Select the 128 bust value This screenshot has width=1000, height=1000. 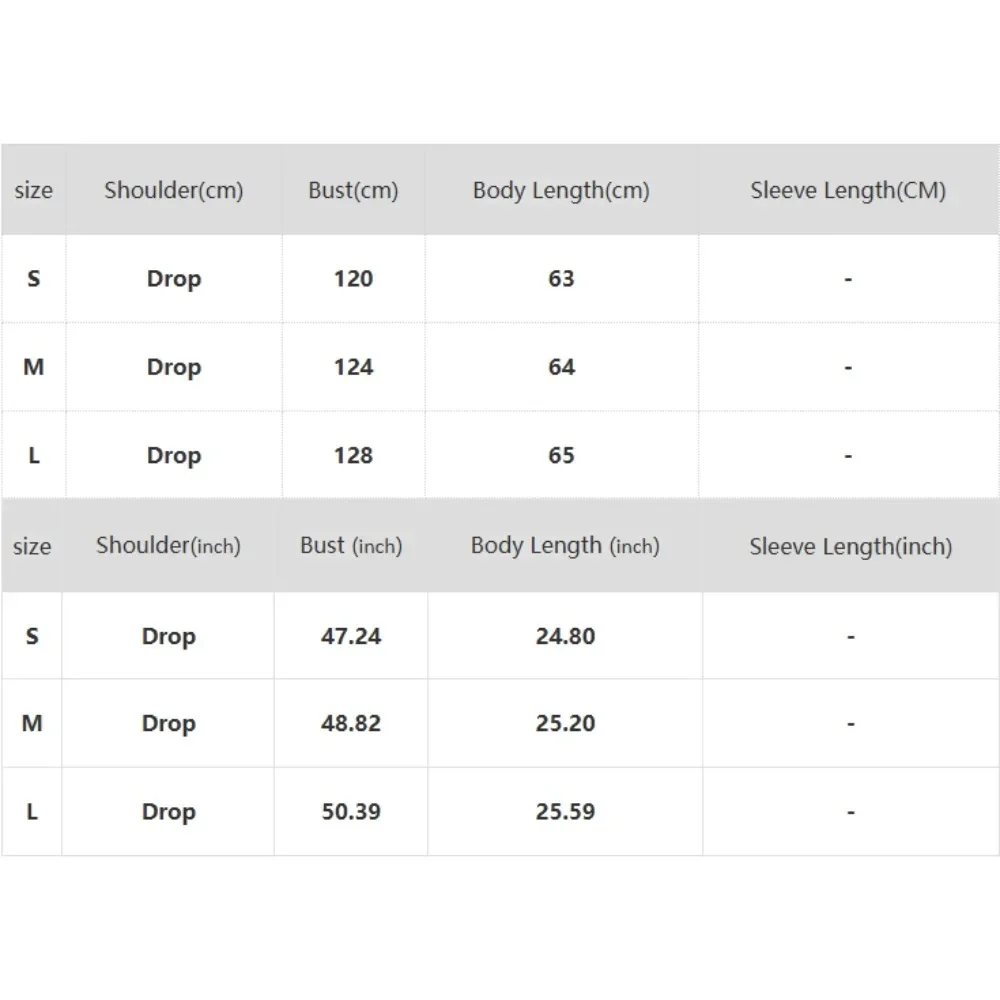coord(353,455)
